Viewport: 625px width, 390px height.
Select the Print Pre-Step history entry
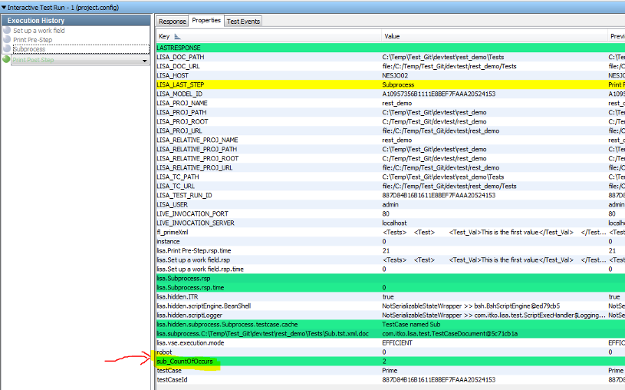click(x=33, y=39)
